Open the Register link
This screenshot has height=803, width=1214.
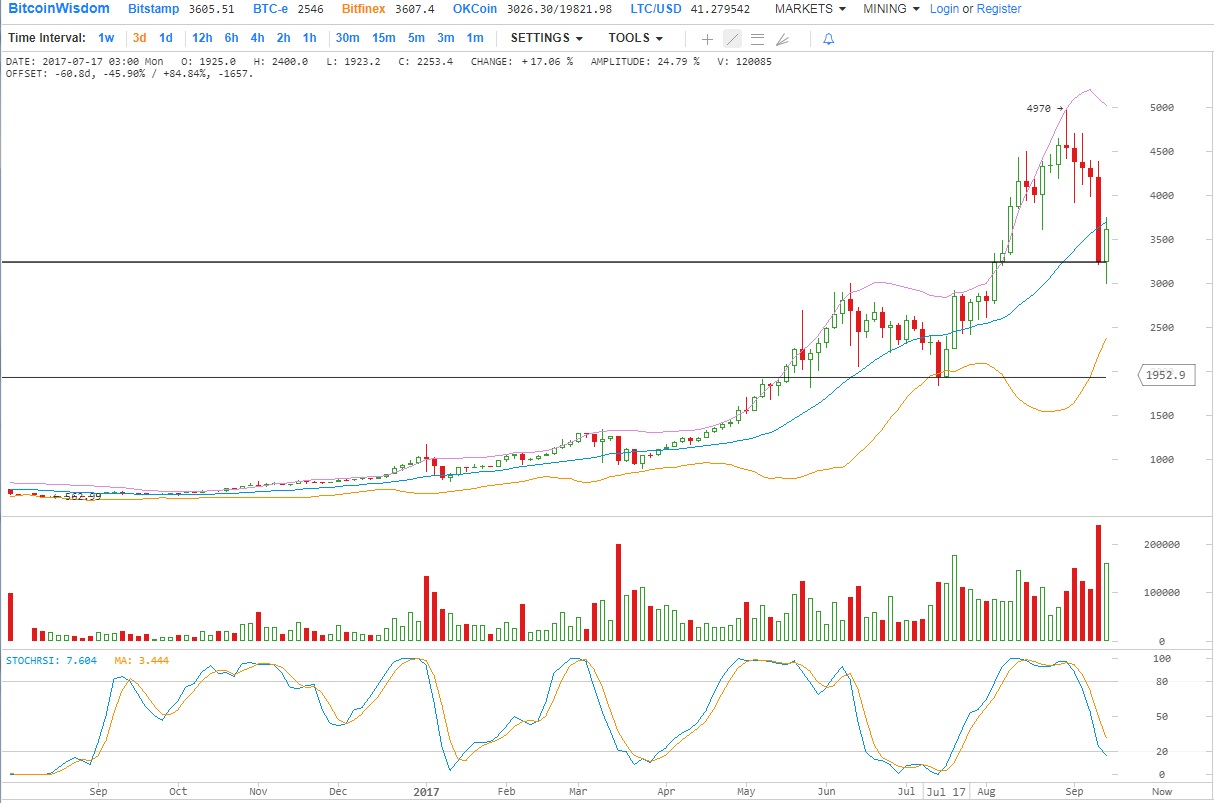click(999, 9)
